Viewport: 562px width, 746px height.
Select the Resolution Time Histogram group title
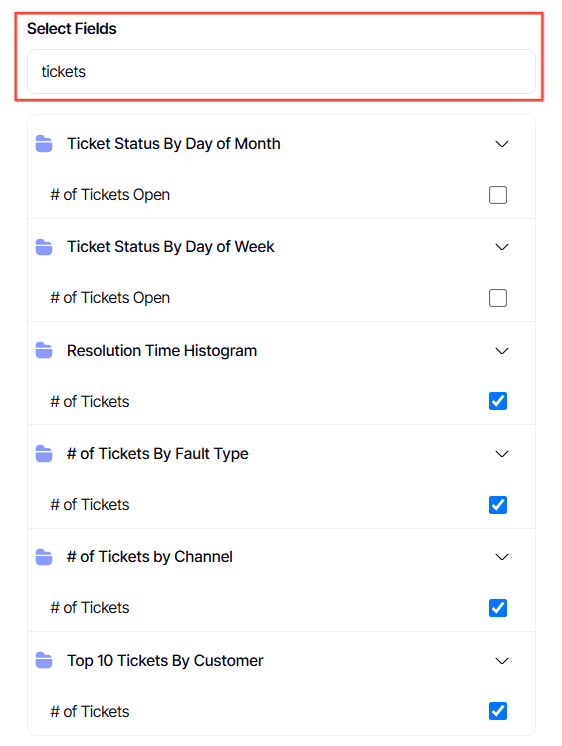(x=162, y=351)
